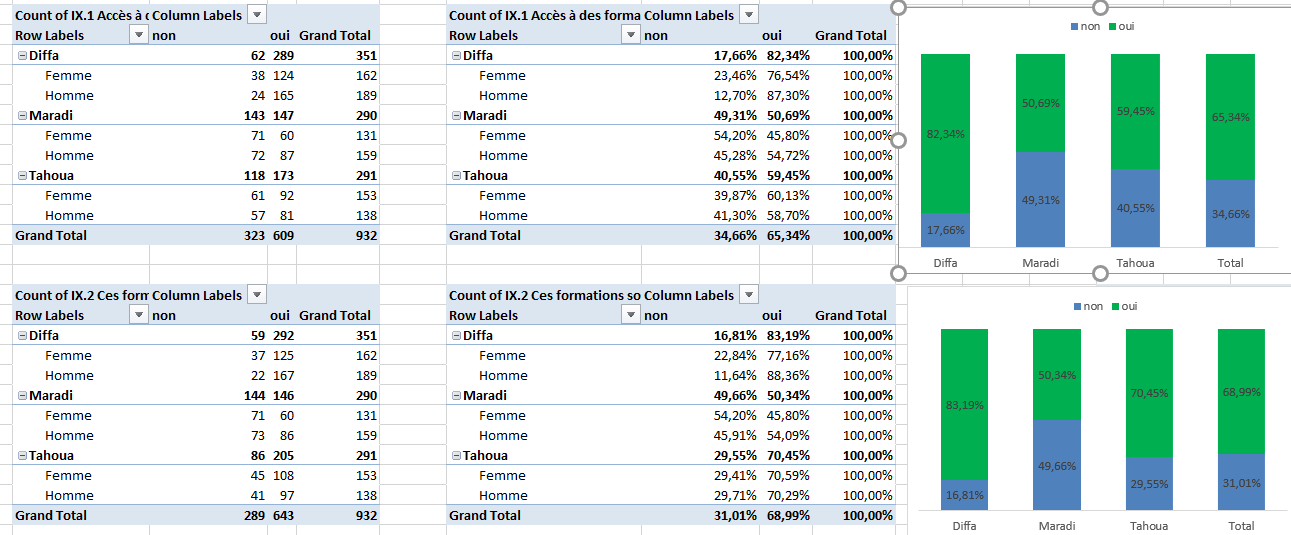Open Column Labels filter in top-left IX.1 table
The image size is (1291, 535).
point(257,15)
